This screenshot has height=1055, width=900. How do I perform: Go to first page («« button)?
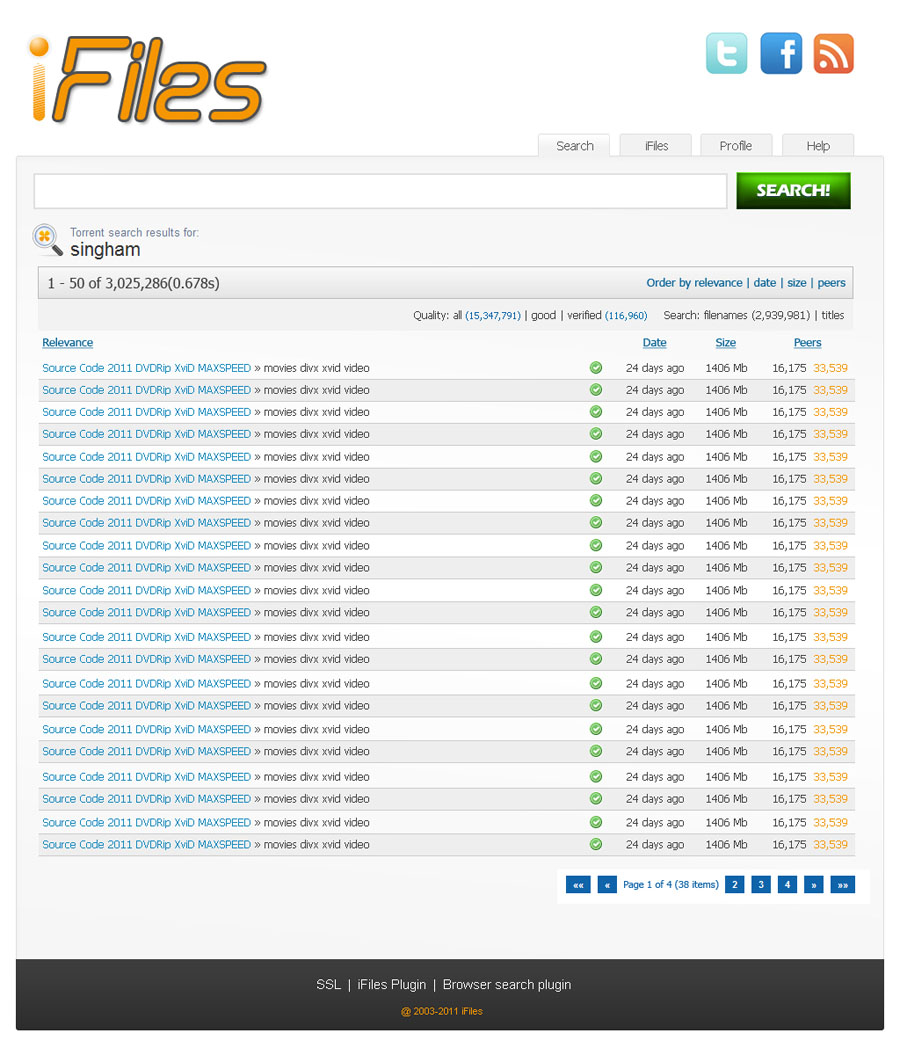click(578, 885)
